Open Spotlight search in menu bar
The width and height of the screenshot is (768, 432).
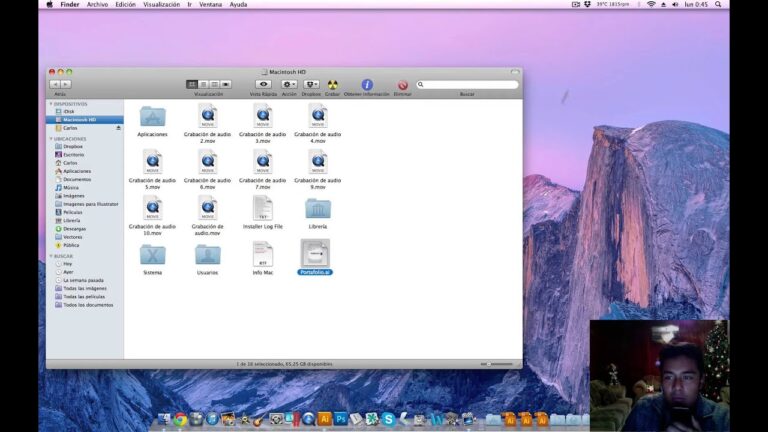tap(718, 4)
